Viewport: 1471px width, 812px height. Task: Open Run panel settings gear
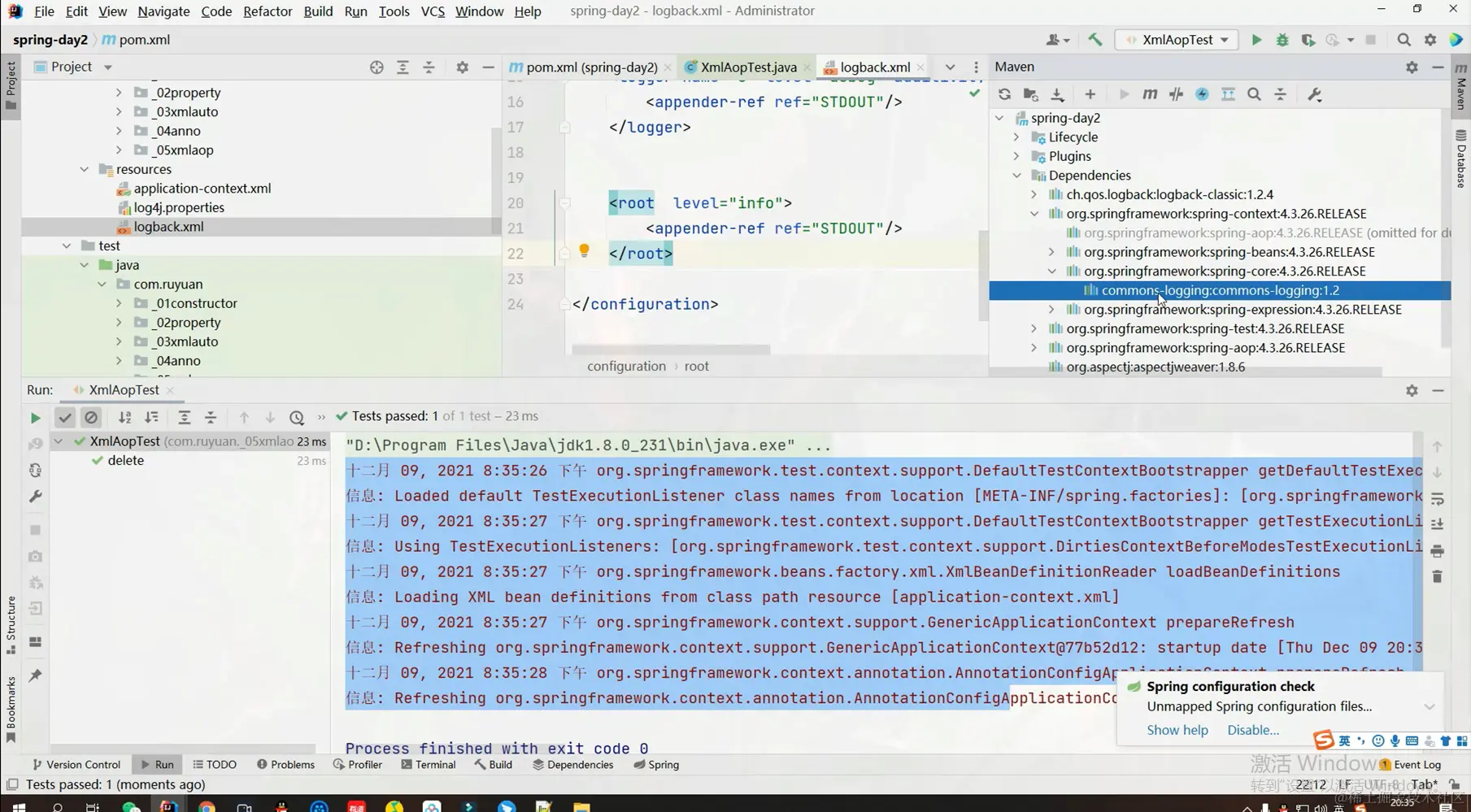tap(1412, 391)
